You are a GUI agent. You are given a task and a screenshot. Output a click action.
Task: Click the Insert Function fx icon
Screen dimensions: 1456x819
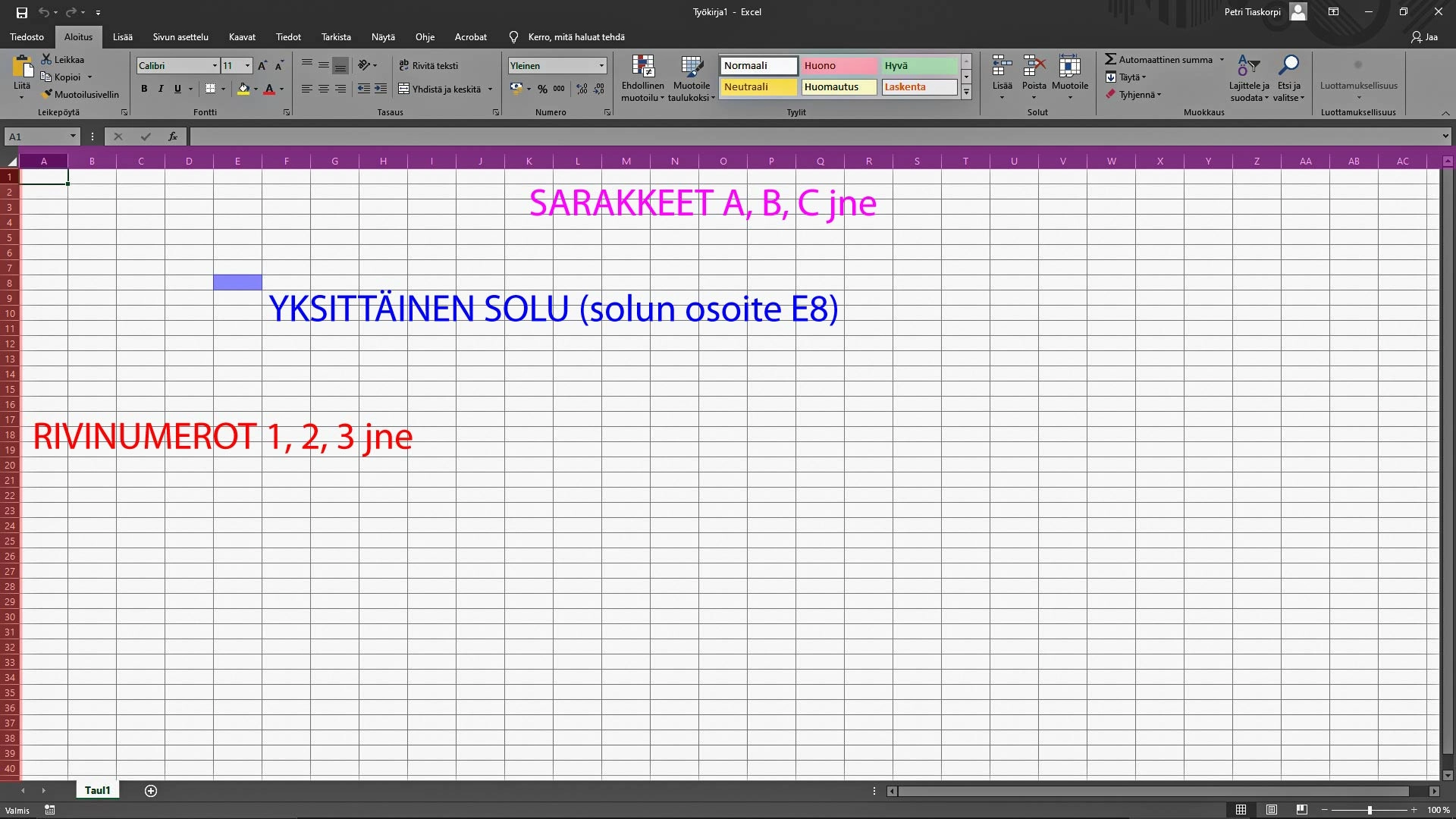coord(173,136)
